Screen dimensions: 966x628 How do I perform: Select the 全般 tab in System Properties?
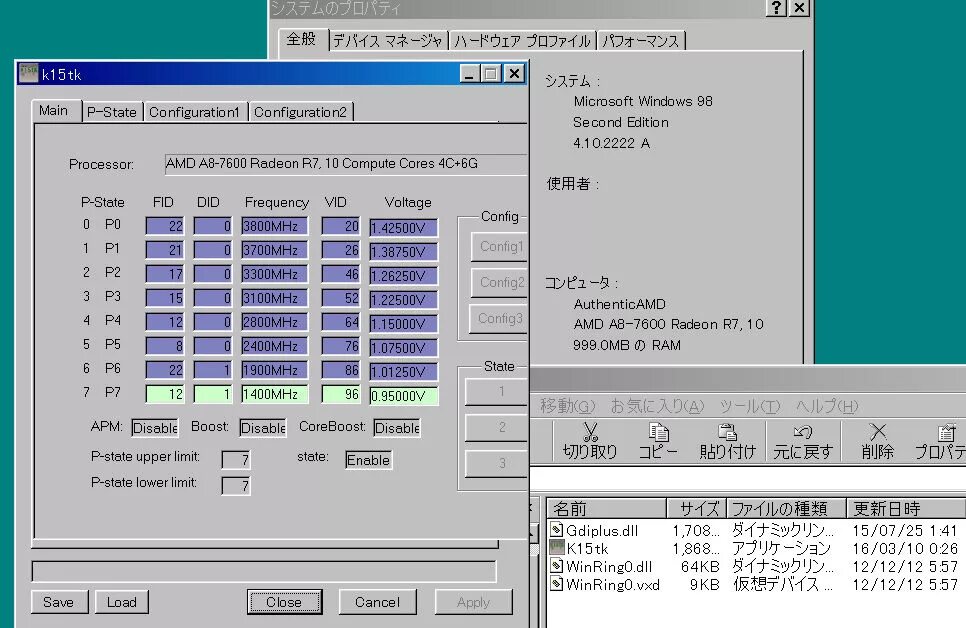click(x=302, y=39)
